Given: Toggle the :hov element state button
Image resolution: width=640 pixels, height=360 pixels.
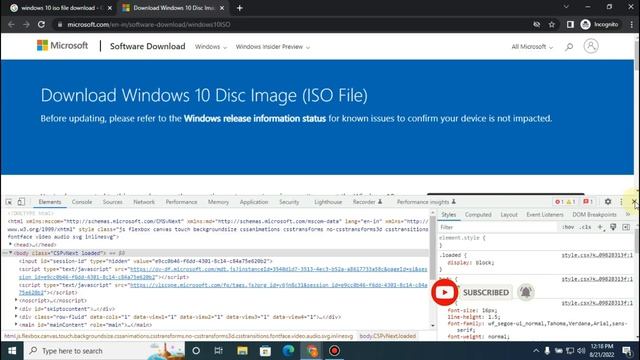Looking at the screenshot, I should [568, 227].
